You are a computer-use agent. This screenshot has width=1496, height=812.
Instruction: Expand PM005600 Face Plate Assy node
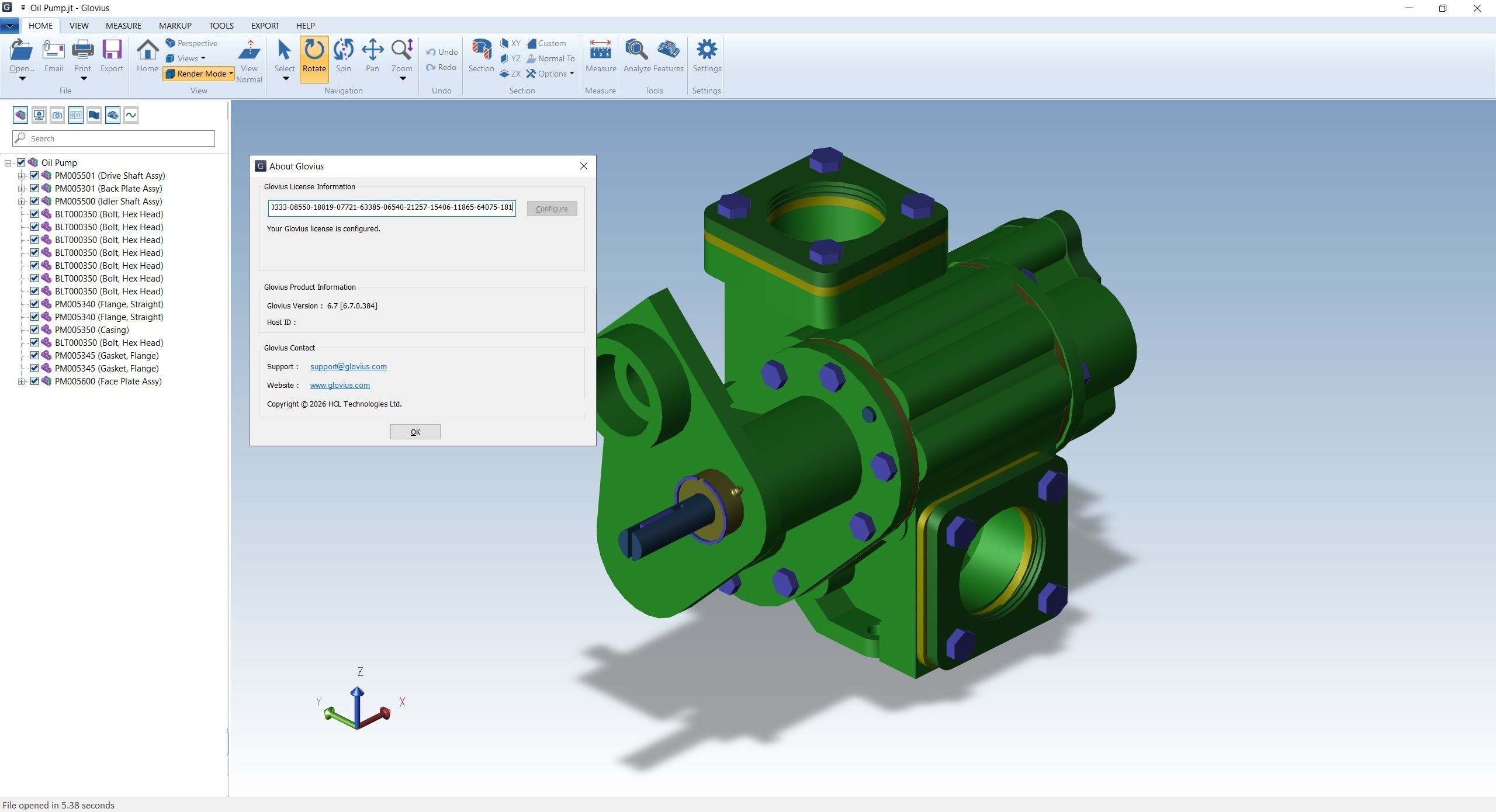pos(22,381)
